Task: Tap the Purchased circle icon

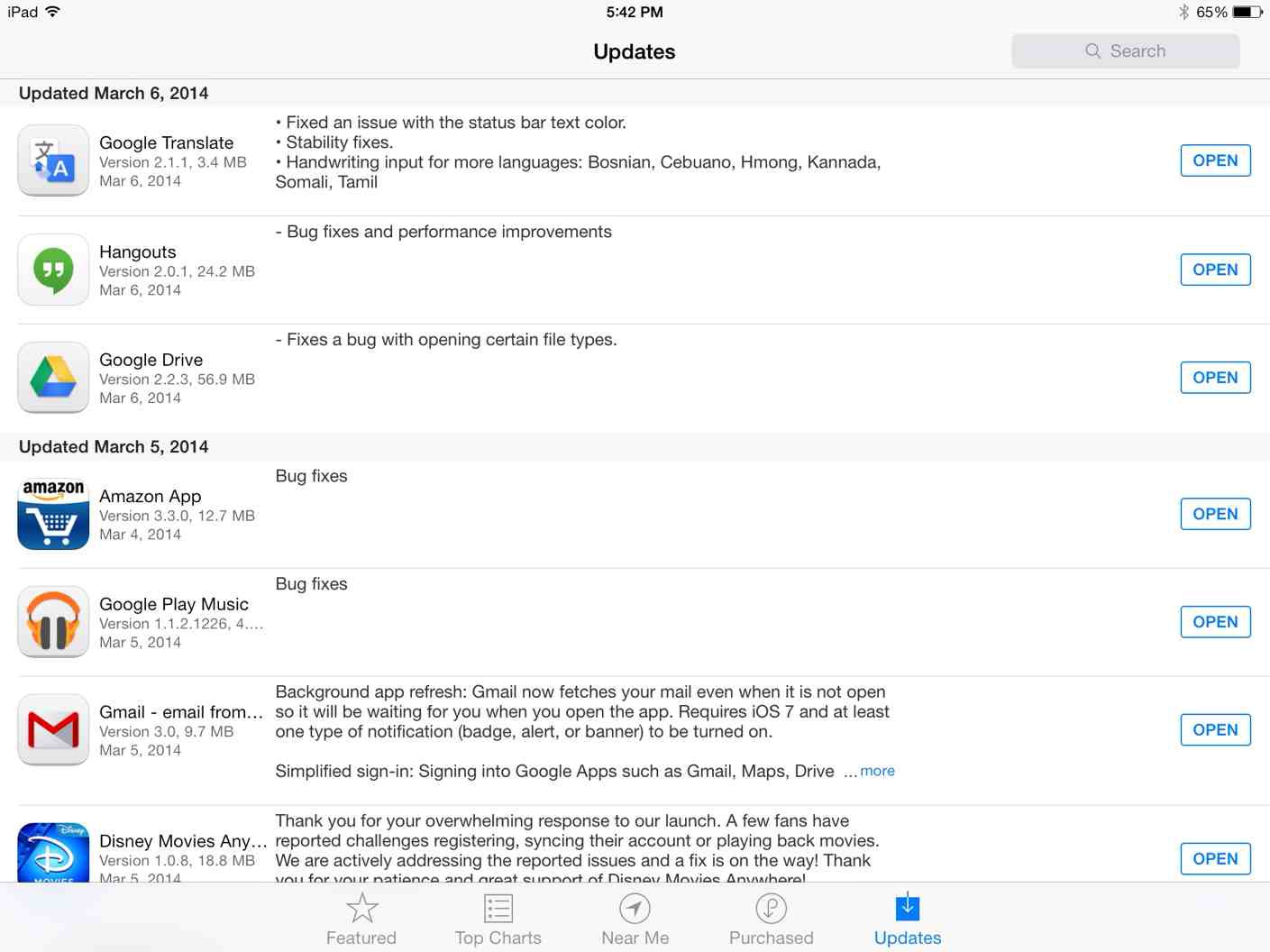Action: (772, 908)
